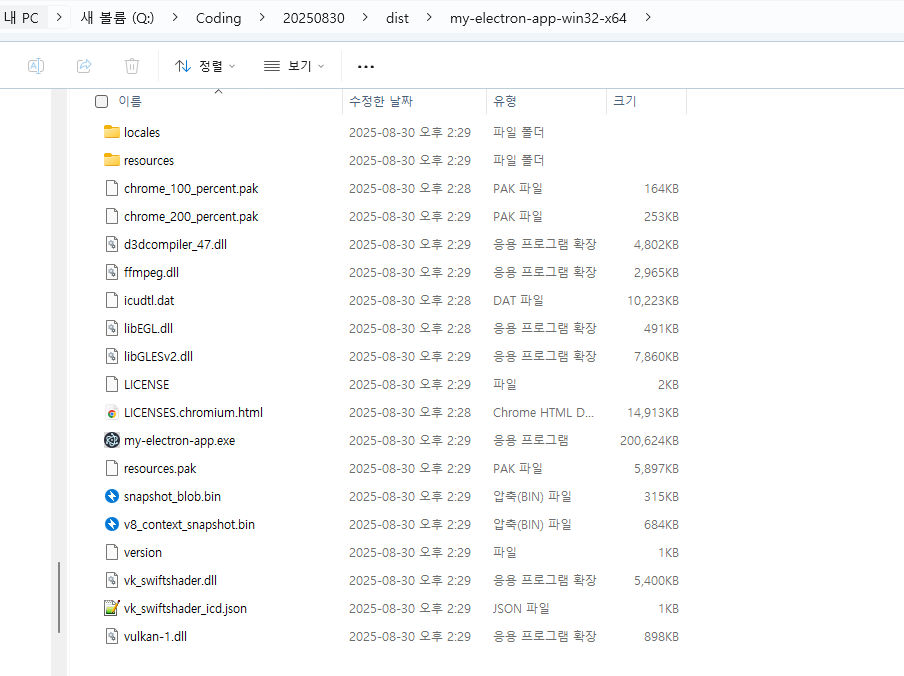Image resolution: width=904 pixels, height=676 pixels.
Task: Click the vk_swiftshader_icd.json file icon
Action: 112,608
